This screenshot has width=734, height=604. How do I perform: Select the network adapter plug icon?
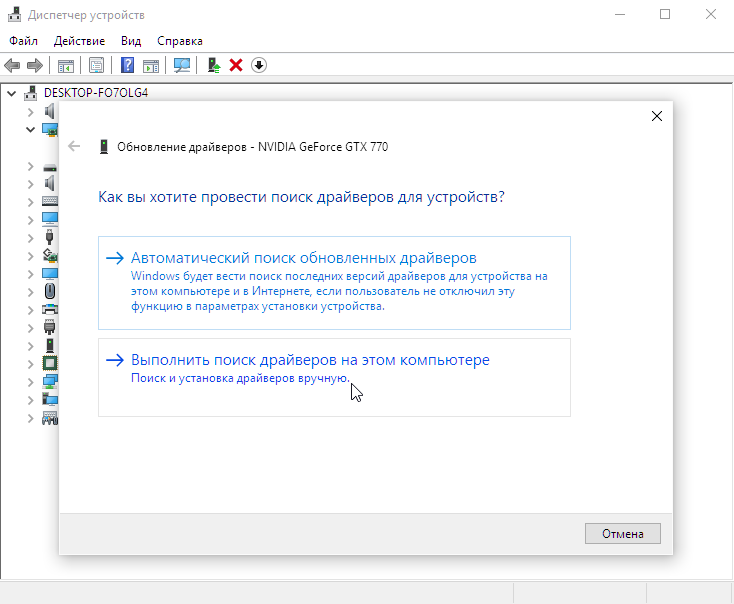(50, 327)
